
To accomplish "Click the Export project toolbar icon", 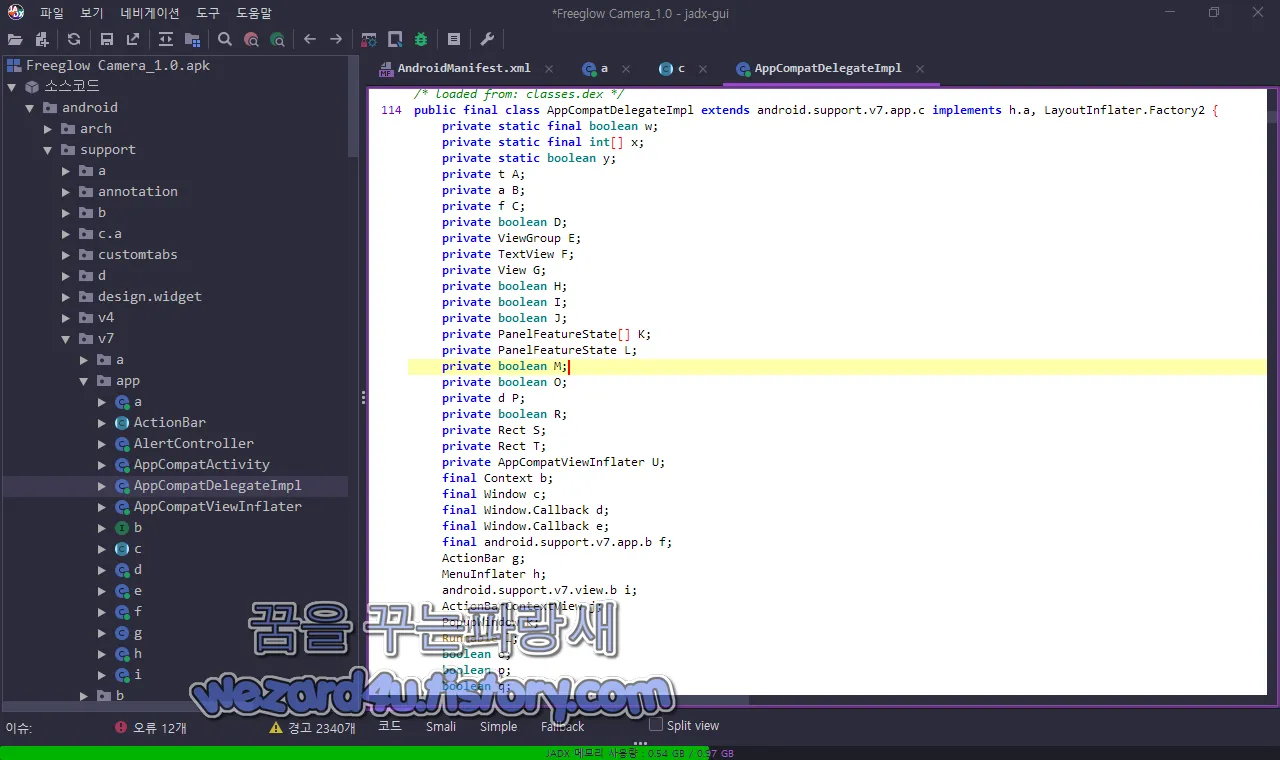I will click(133, 39).
